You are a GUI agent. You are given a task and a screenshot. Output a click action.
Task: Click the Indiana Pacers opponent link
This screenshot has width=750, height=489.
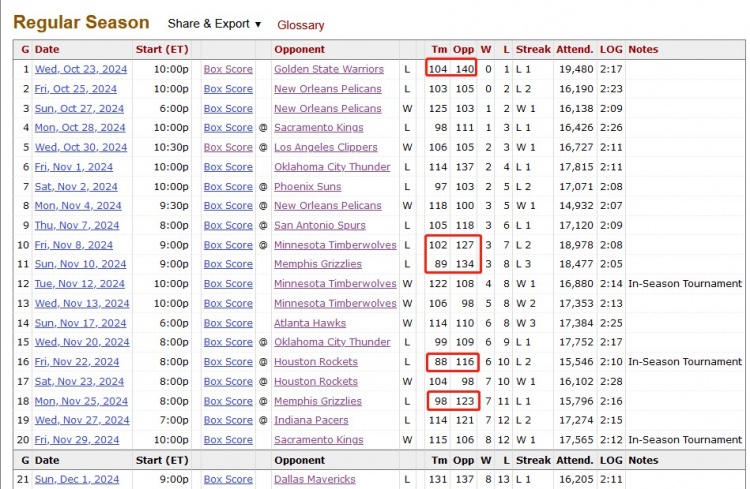(x=313, y=421)
